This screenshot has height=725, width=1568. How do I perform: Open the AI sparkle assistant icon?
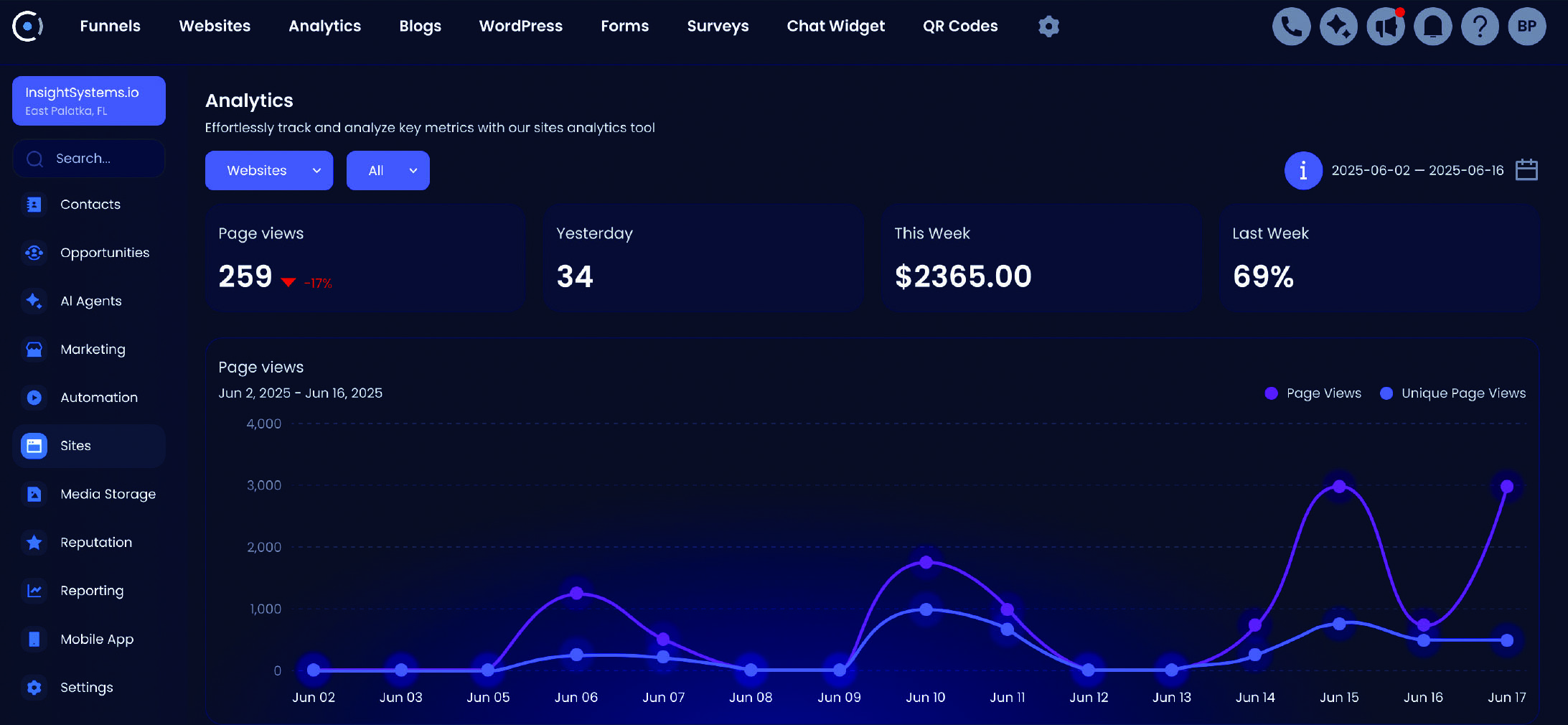(1338, 27)
